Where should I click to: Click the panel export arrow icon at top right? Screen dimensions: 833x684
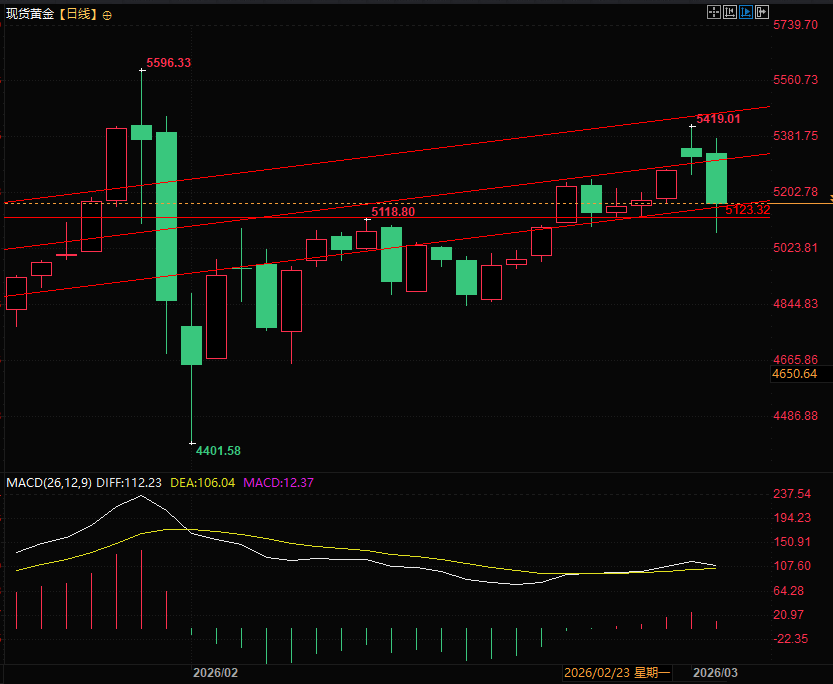point(762,12)
